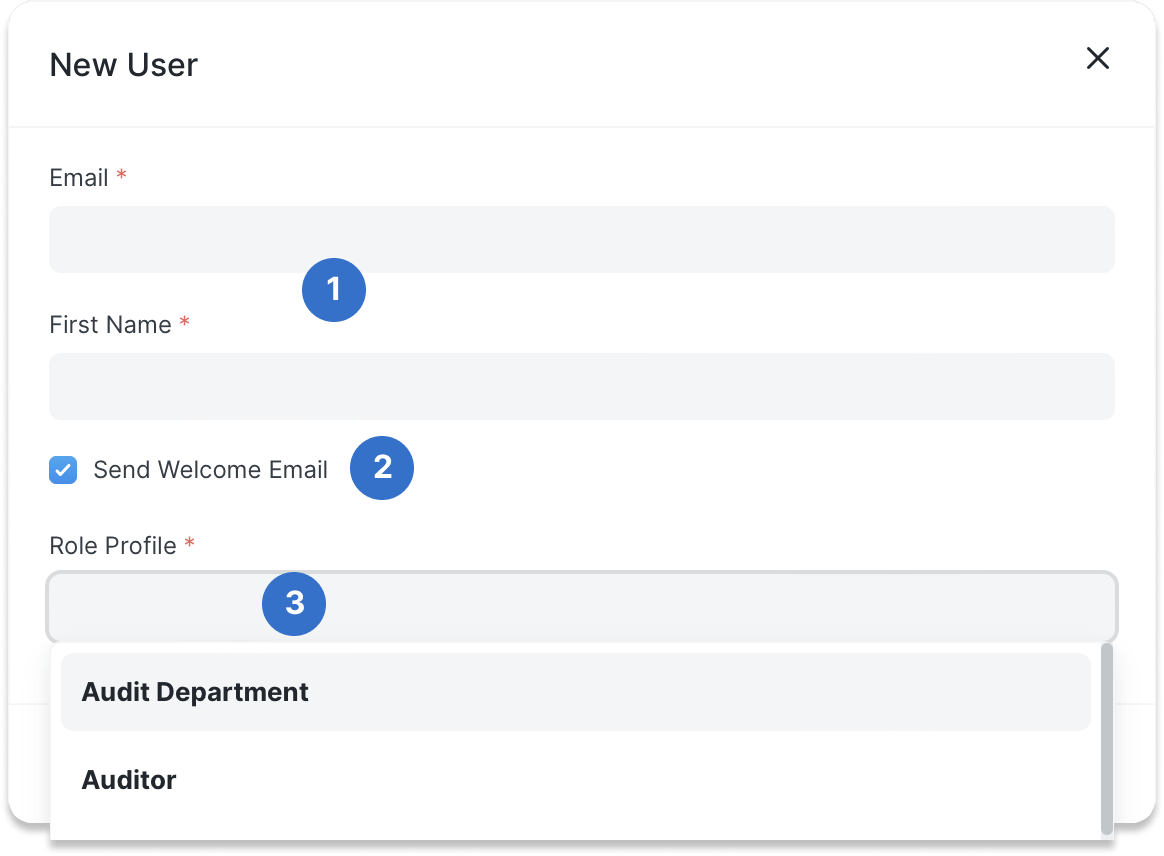
Task: Click the Send Welcome Email label text
Action: (x=210, y=470)
